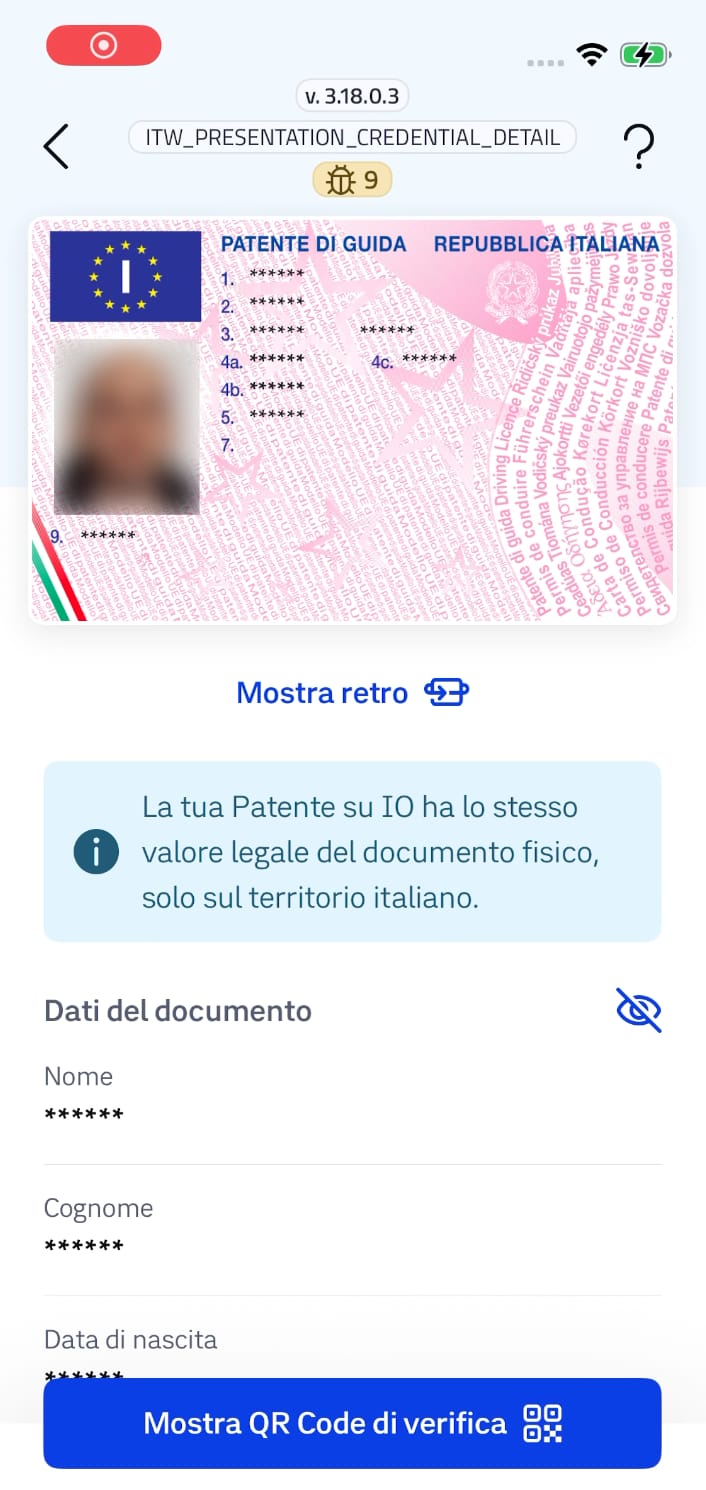The height and width of the screenshot is (1490, 706).
Task: Toggle document data visibility with crossed eye
Action: (639, 1011)
